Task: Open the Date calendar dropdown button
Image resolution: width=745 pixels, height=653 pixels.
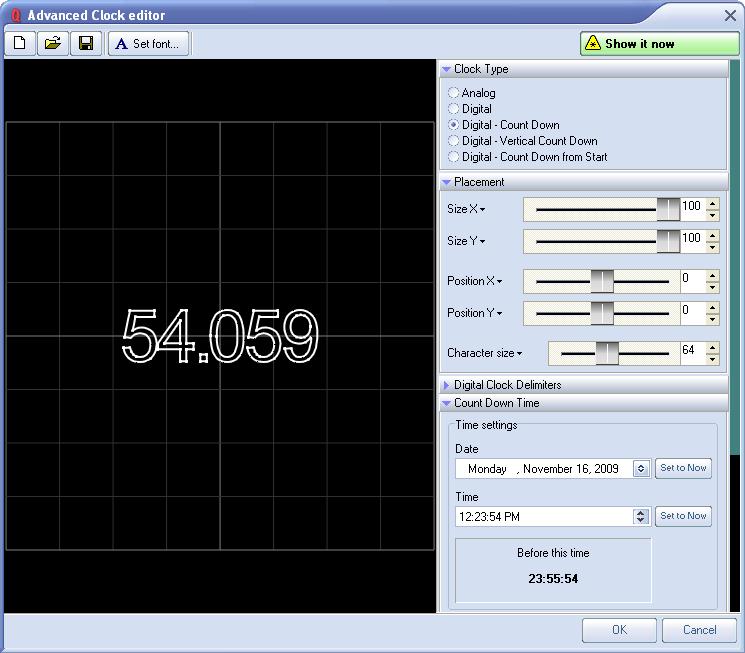Action: 641,469
